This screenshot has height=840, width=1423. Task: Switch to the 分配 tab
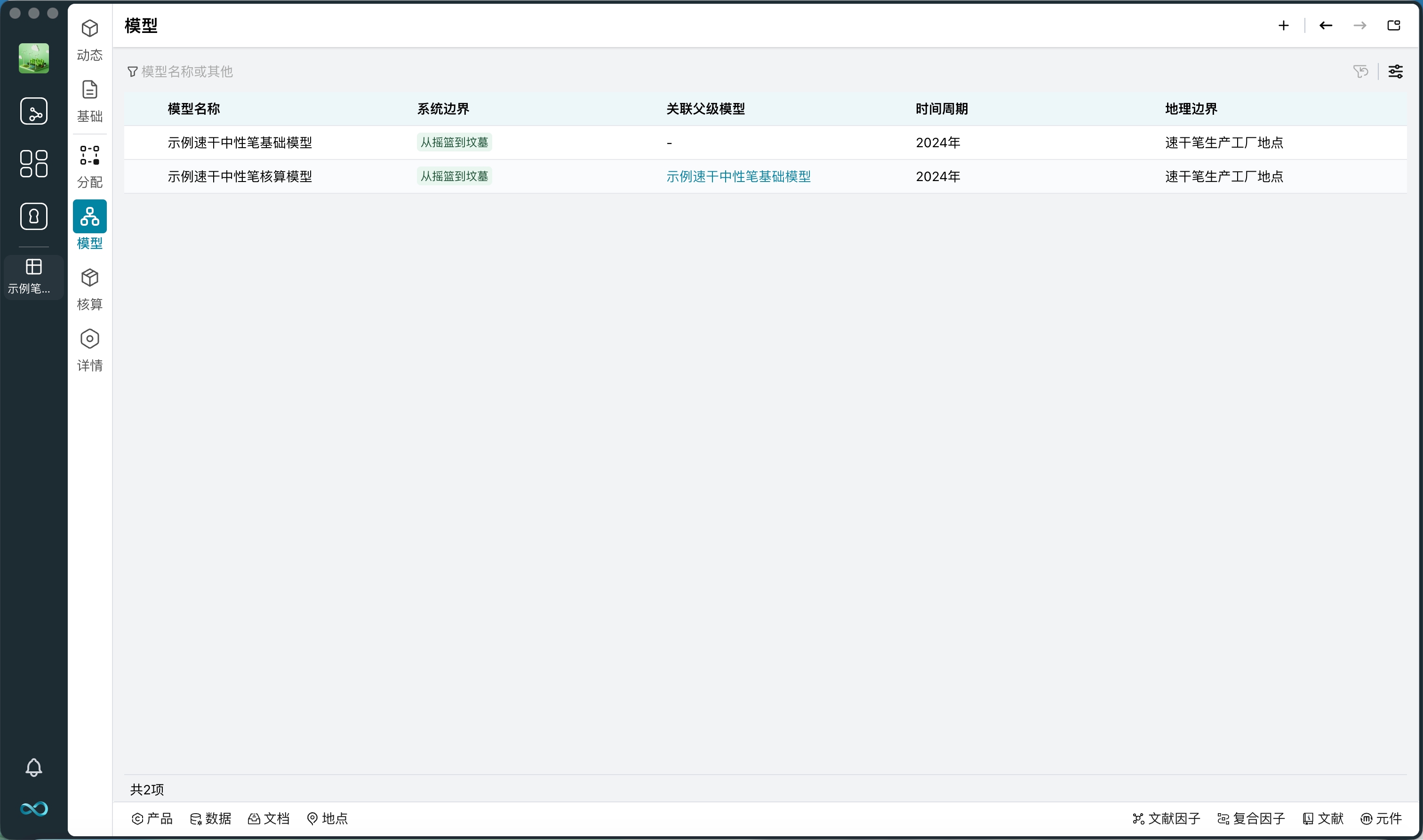click(x=89, y=166)
